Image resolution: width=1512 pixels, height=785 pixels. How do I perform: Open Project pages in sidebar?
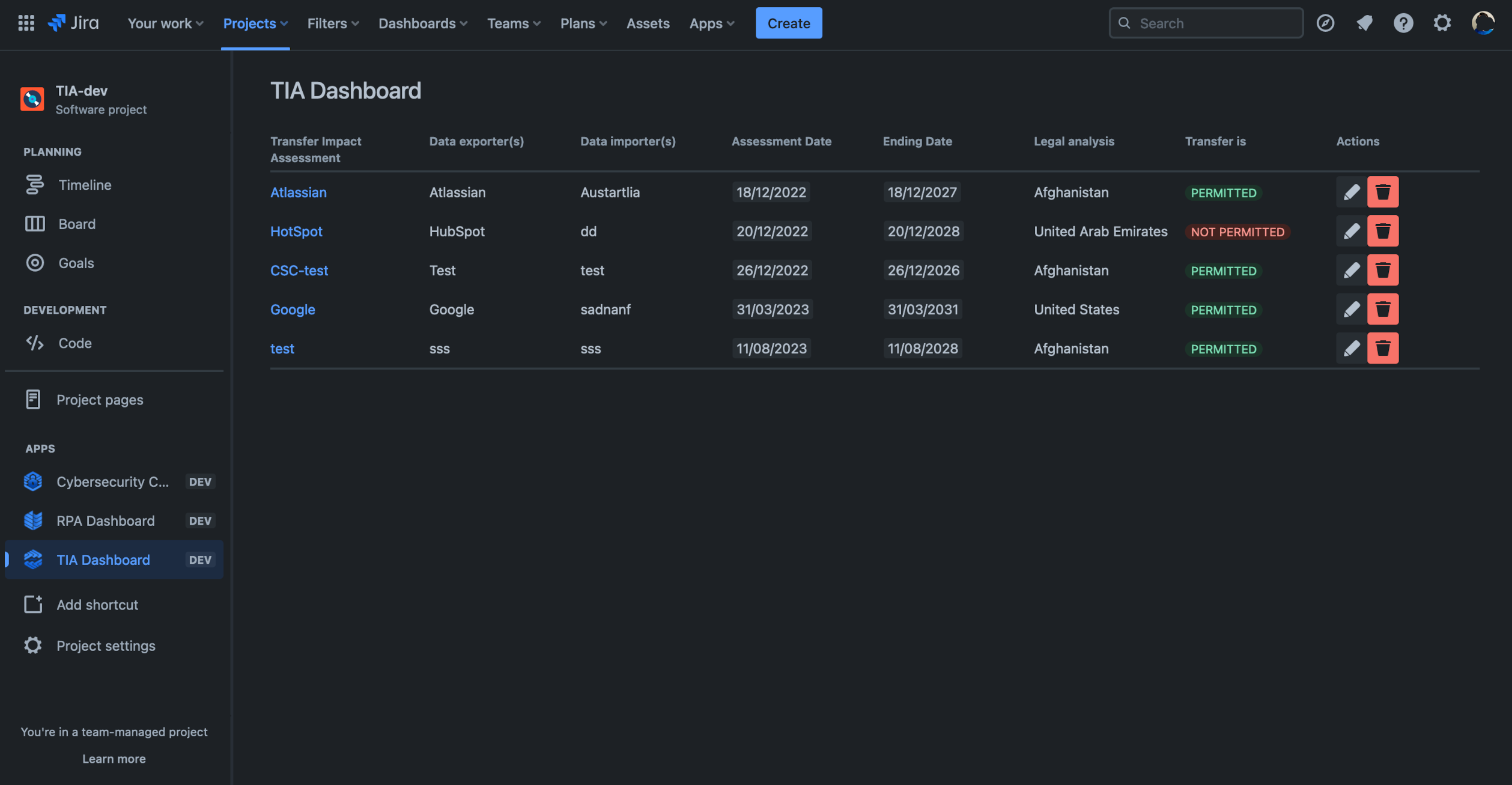[114, 400]
